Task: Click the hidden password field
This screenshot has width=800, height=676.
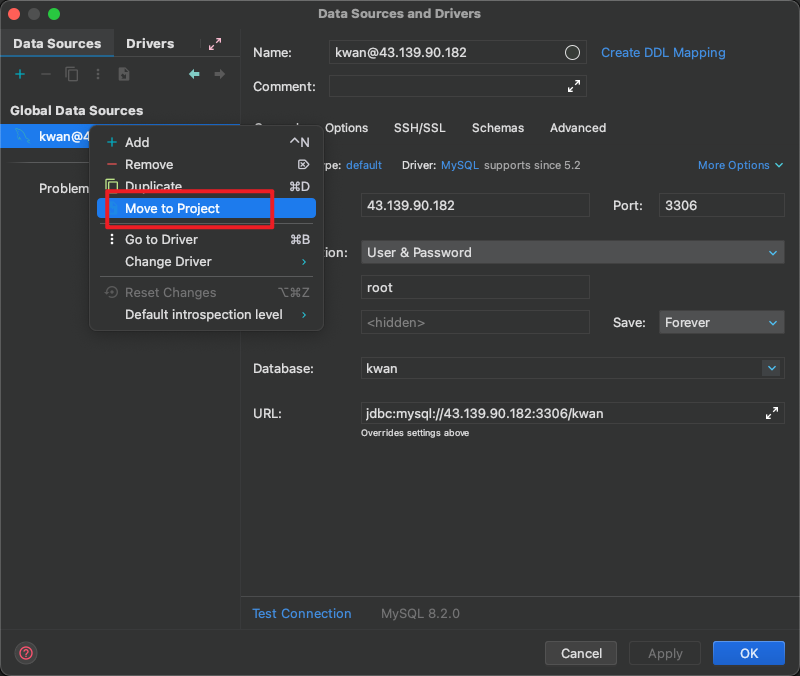Action: 475,322
